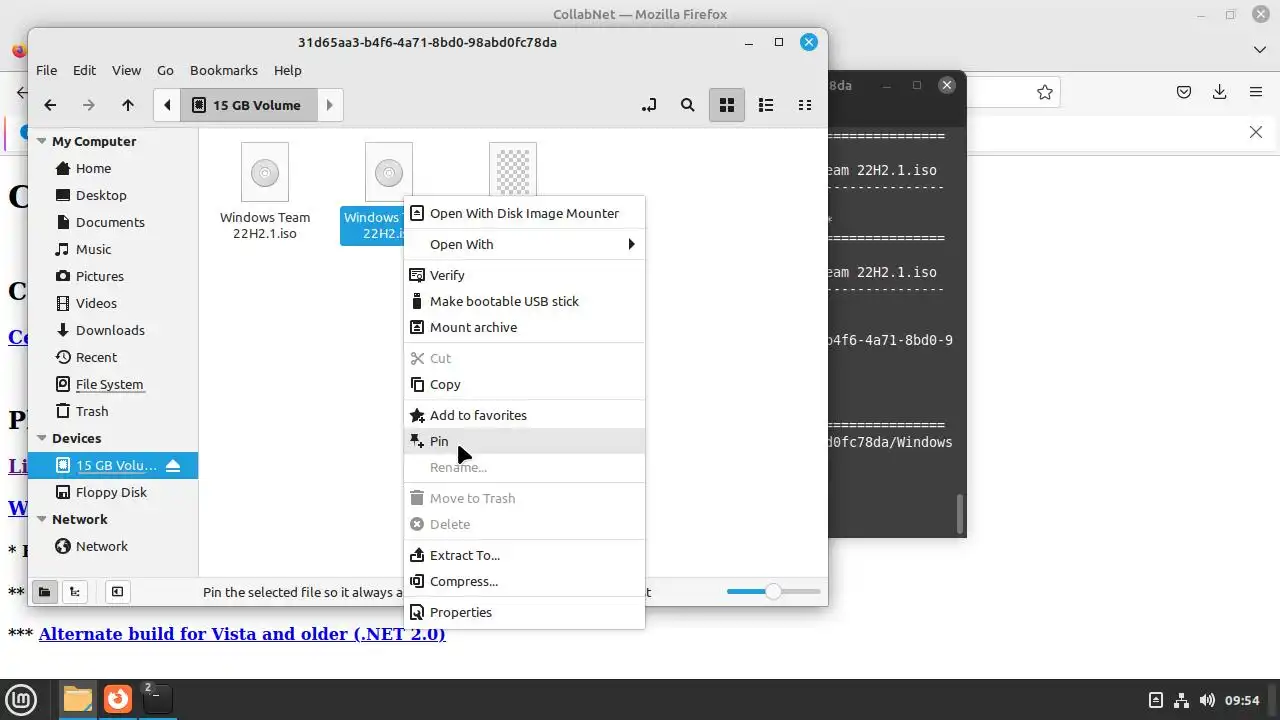Adjust the icon zoom slider
The height and width of the screenshot is (720, 1280).
coord(773,592)
